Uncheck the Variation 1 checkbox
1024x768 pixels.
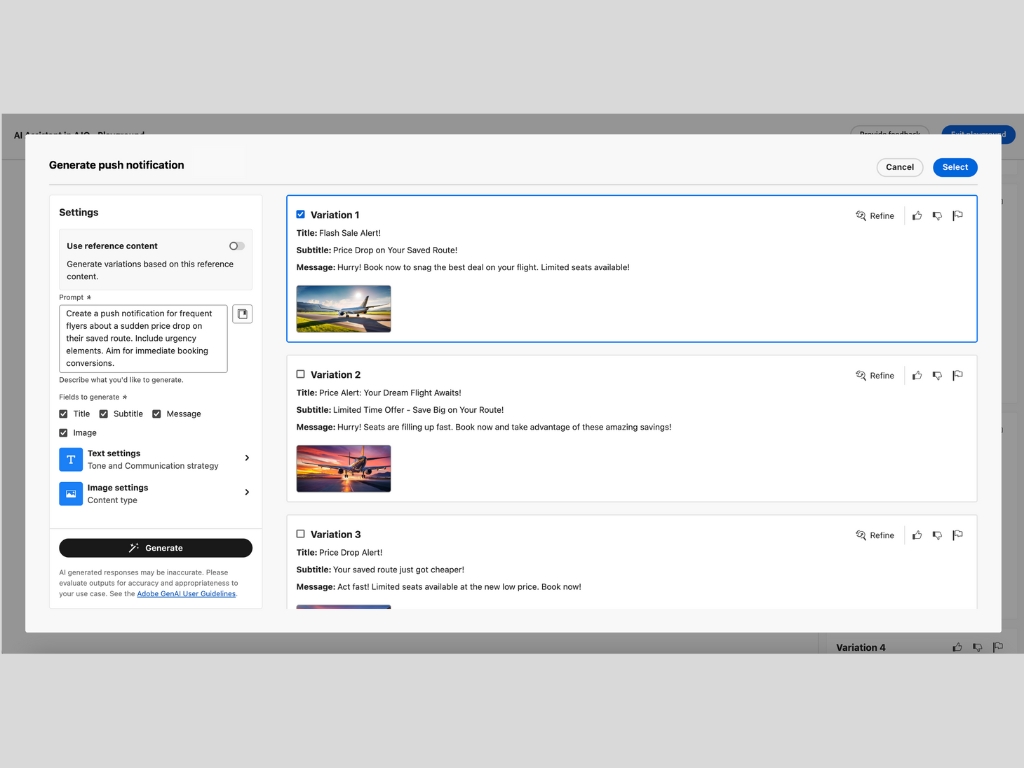pyautogui.click(x=301, y=214)
